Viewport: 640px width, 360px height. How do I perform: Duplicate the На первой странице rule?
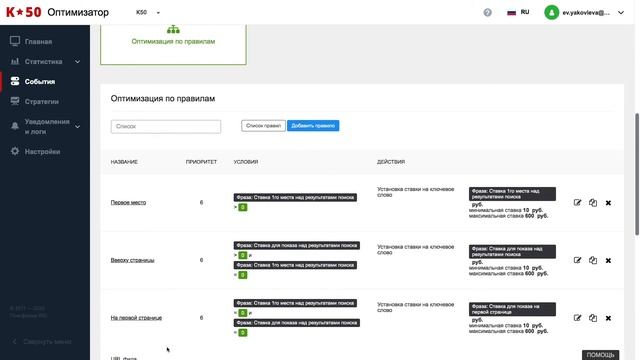(593, 318)
